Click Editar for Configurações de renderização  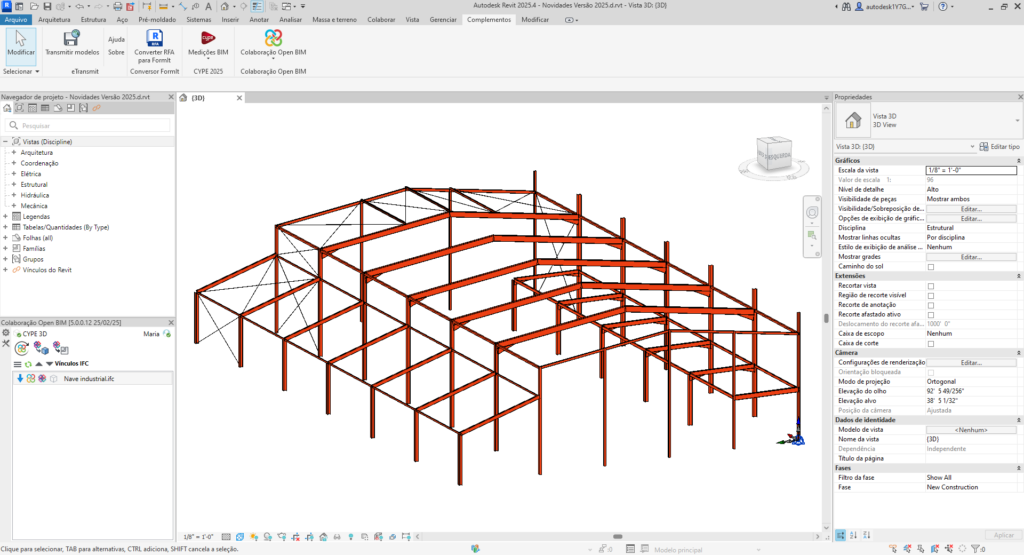(x=971, y=362)
